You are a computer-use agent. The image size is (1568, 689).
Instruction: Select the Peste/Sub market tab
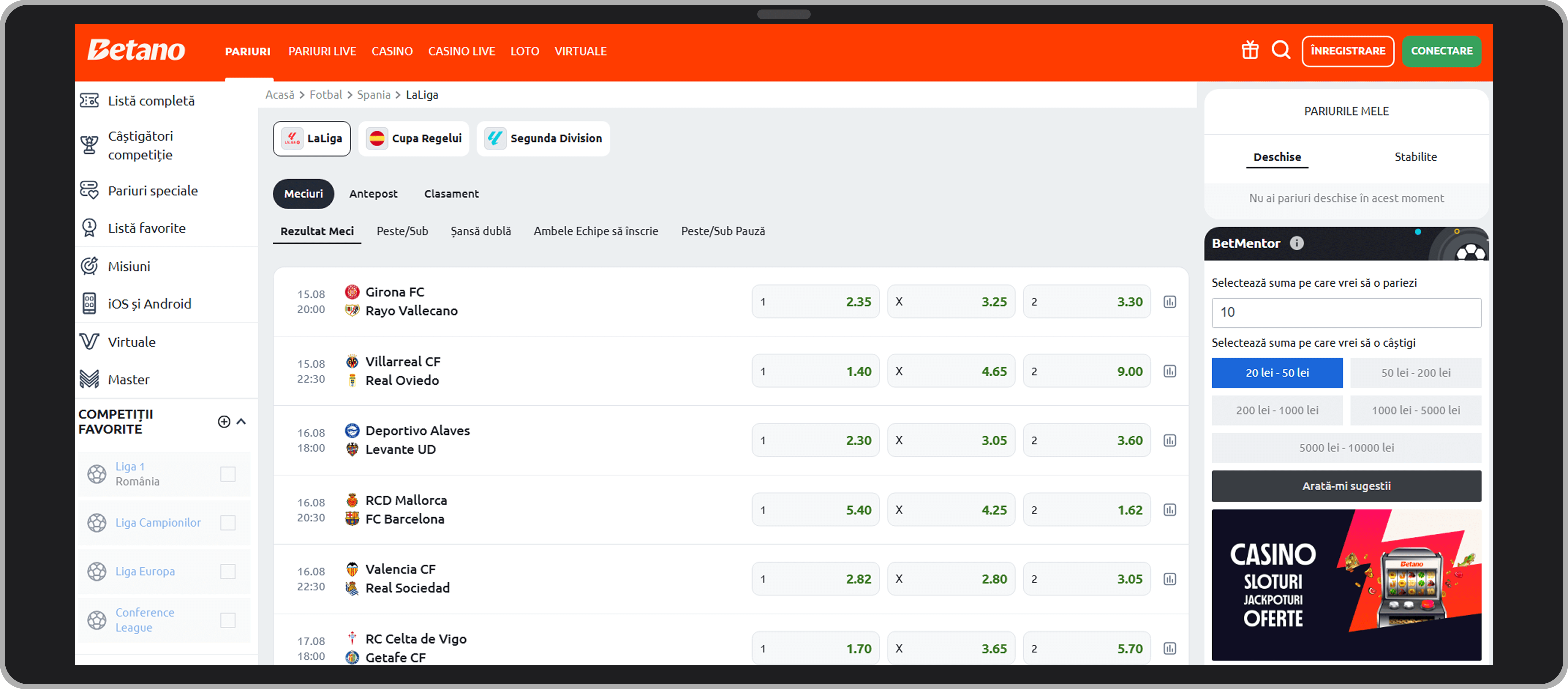[402, 231]
